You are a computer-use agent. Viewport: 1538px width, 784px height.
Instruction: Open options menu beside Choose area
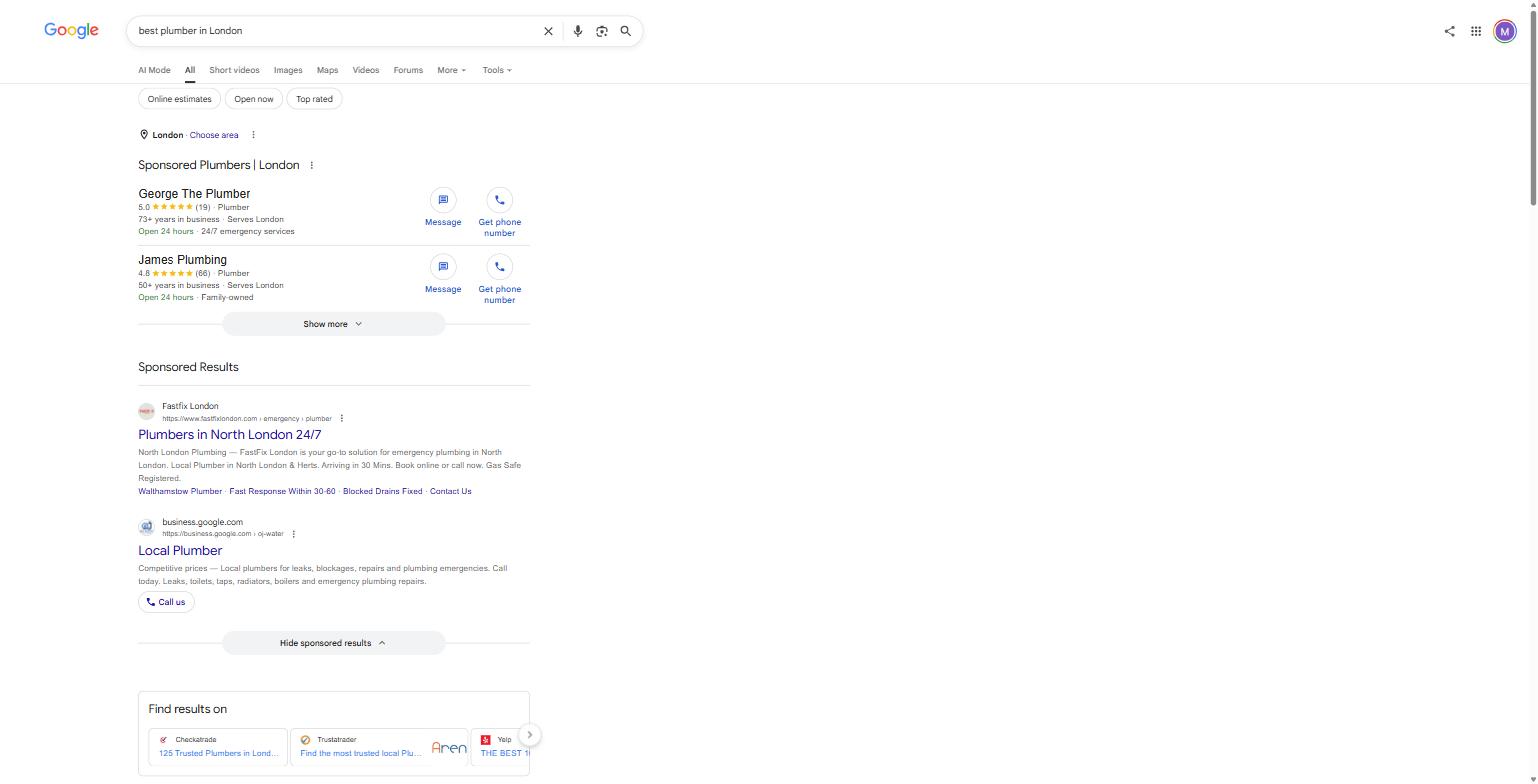[253, 135]
